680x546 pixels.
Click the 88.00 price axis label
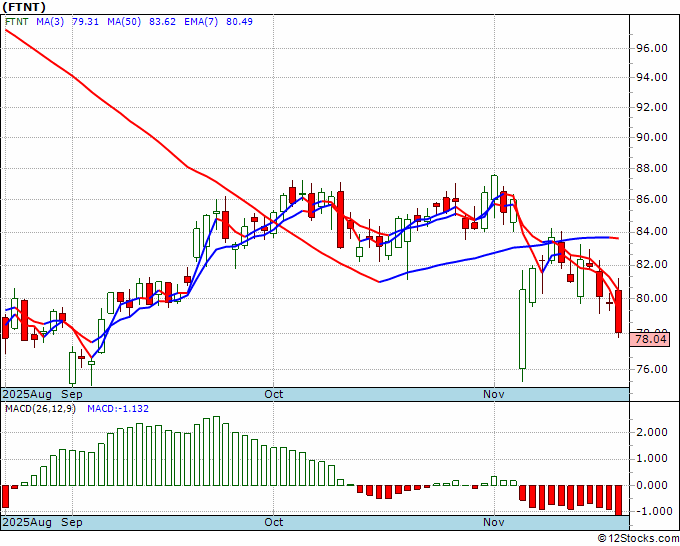tap(652, 168)
